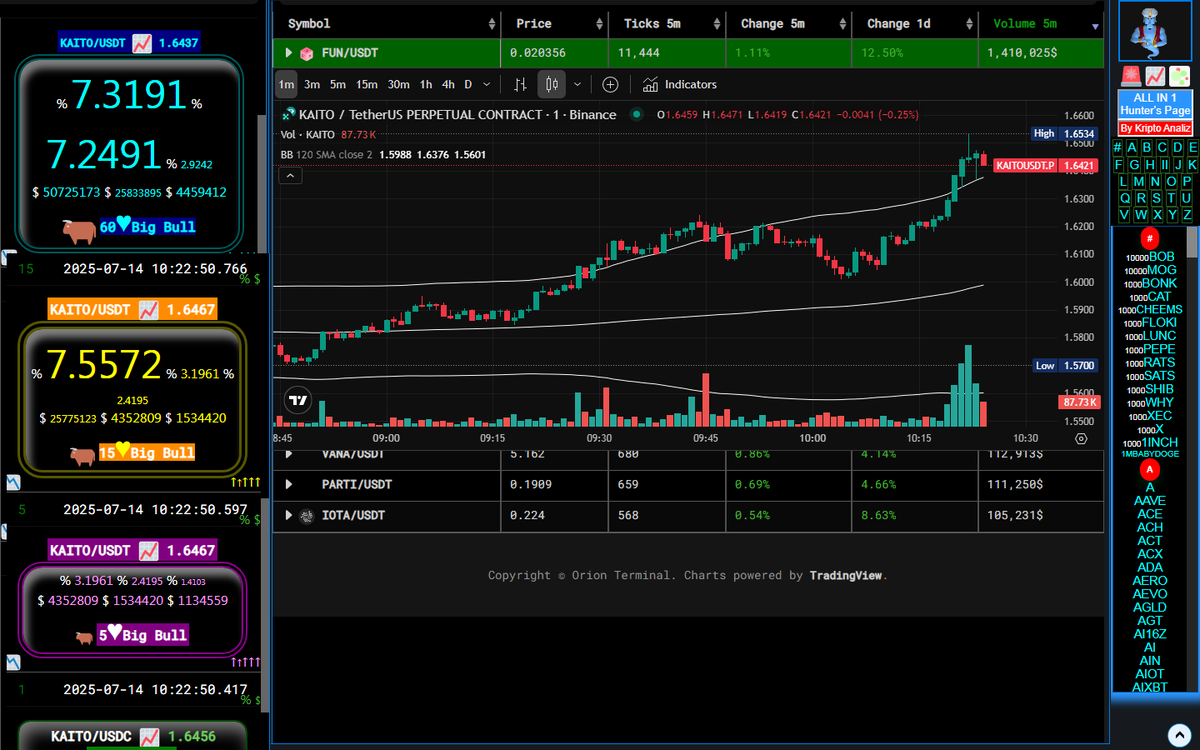The width and height of the screenshot is (1200, 750).
Task: Click the red # marker in coin list
Action: click(x=1150, y=238)
